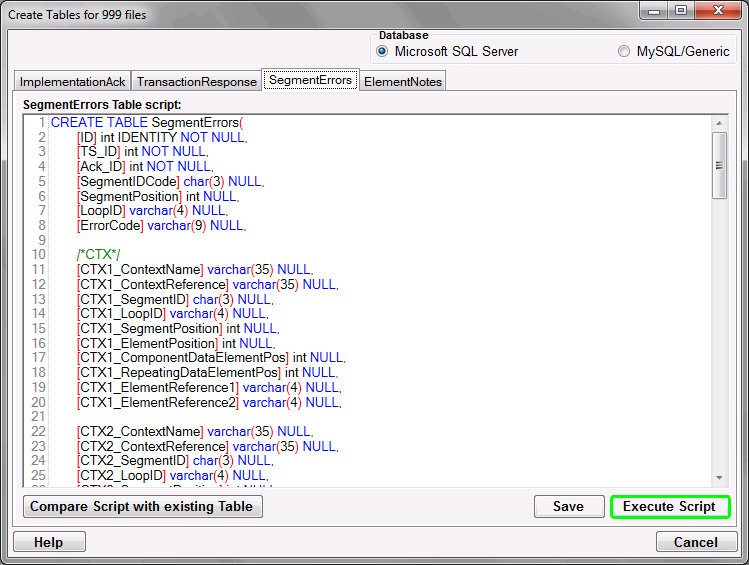Select the SegmentErrors tab
The width and height of the screenshot is (749, 565).
tap(310, 80)
